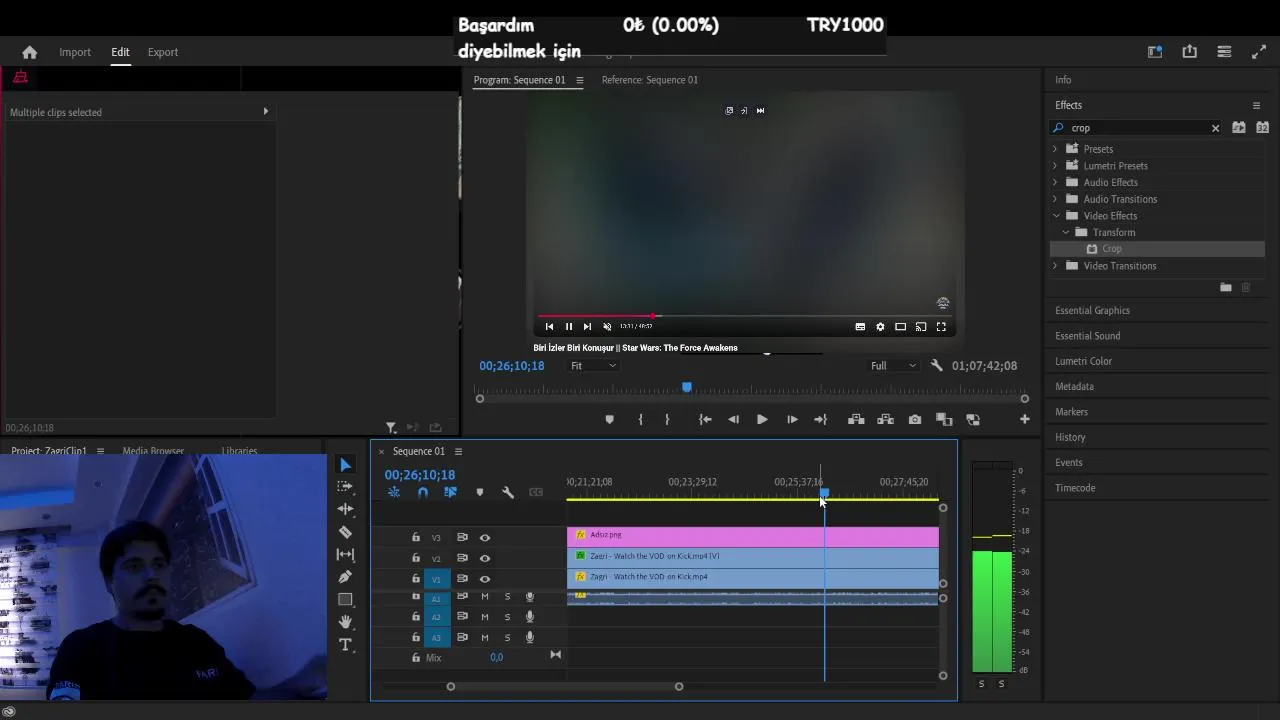Toggle V3 track output eye
The image size is (1280, 720).
pos(485,538)
